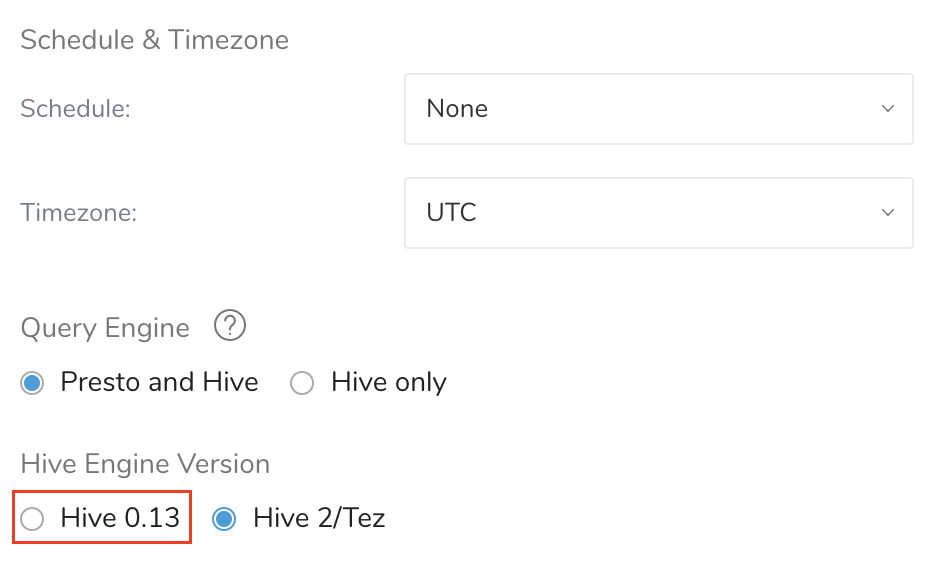Click the "Schedule:" field label
The width and height of the screenshot is (944, 564).
75,108
